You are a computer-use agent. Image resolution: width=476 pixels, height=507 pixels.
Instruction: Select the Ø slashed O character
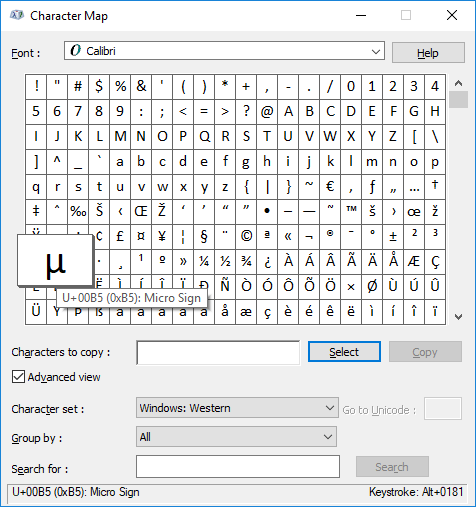[x=372, y=286]
